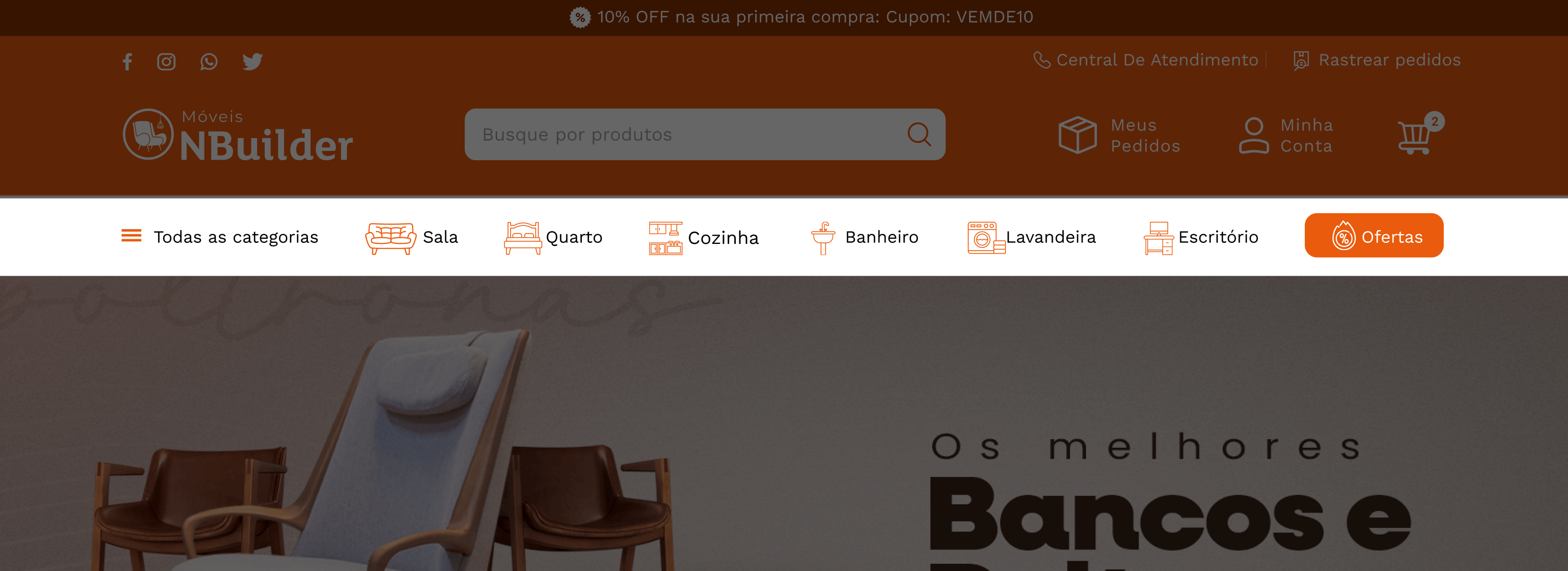Open the Rastrear pedidos link

click(x=1377, y=60)
